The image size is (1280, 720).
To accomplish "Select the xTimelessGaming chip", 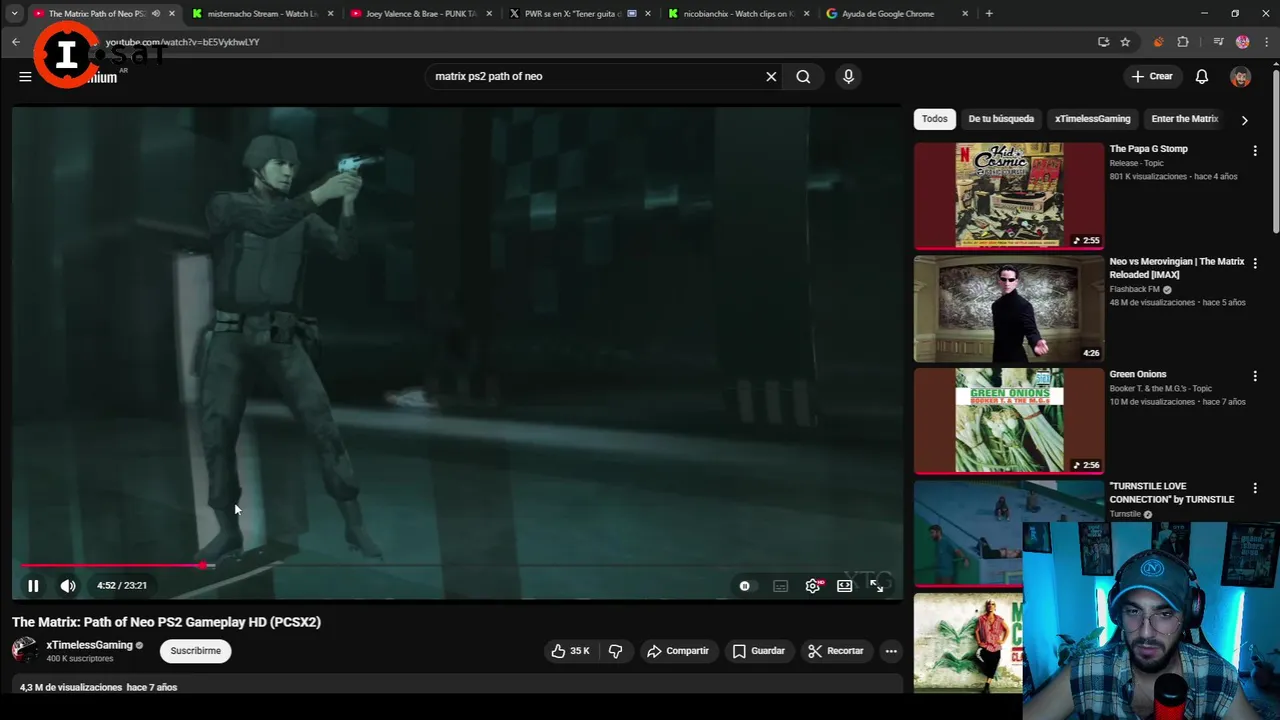I will coord(1092,119).
